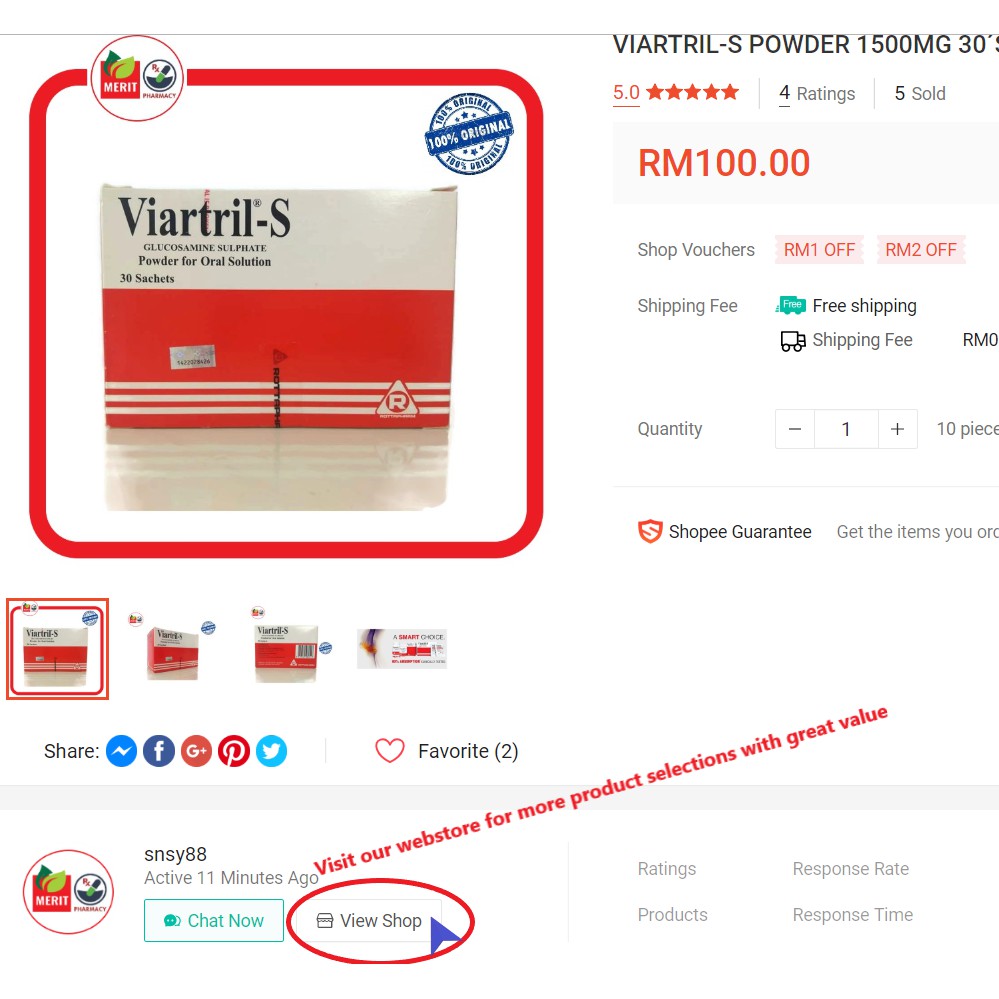Share product via Messenger icon

click(x=121, y=751)
